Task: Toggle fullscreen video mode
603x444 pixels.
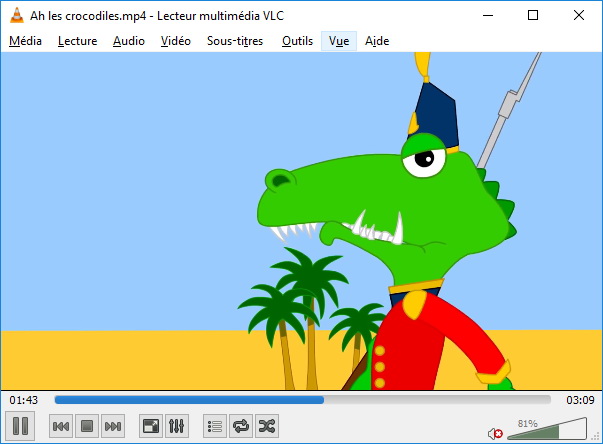Action: (150, 426)
